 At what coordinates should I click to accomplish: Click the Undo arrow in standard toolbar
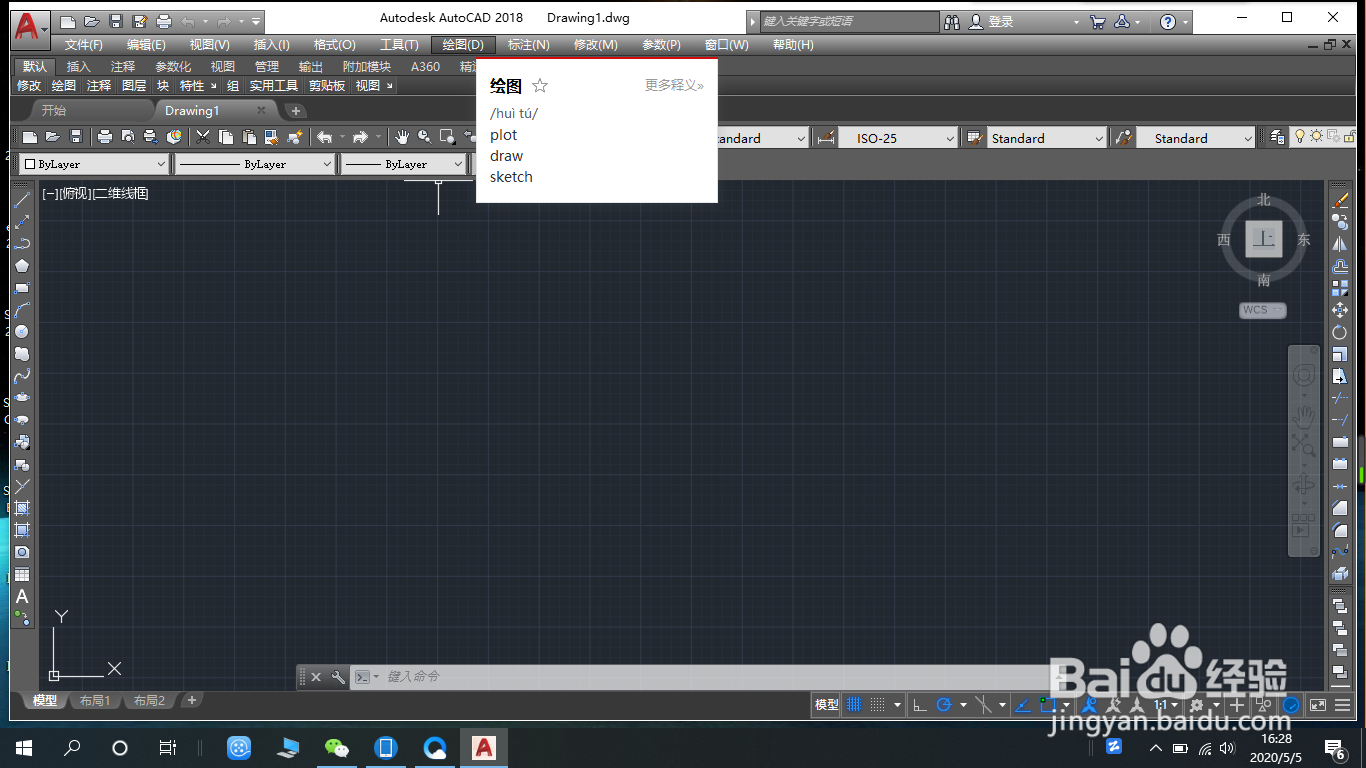(325, 137)
